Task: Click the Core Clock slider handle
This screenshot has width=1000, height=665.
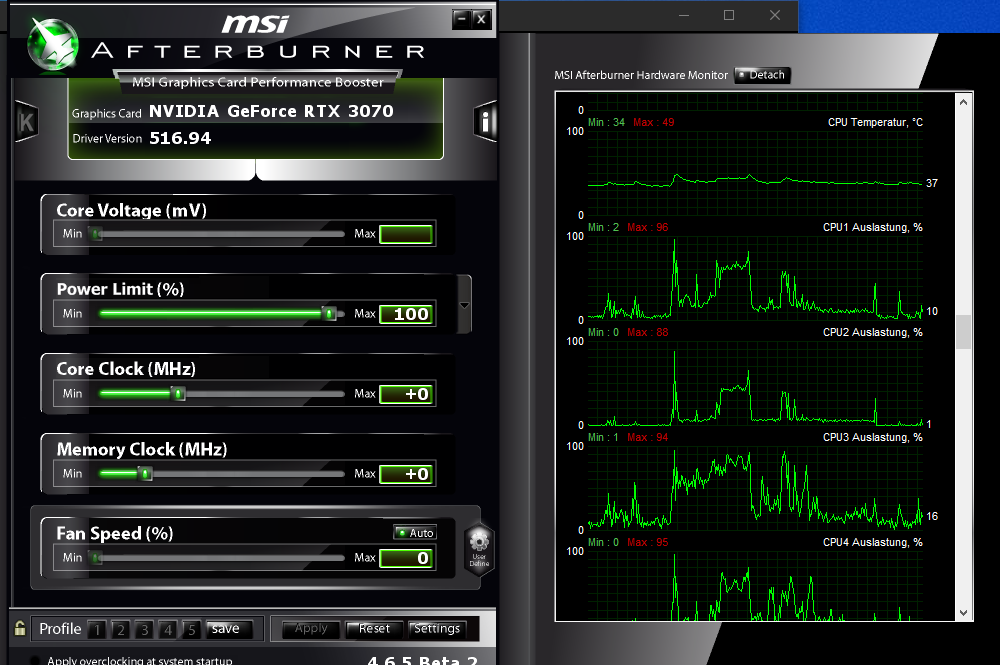Action: pos(179,393)
